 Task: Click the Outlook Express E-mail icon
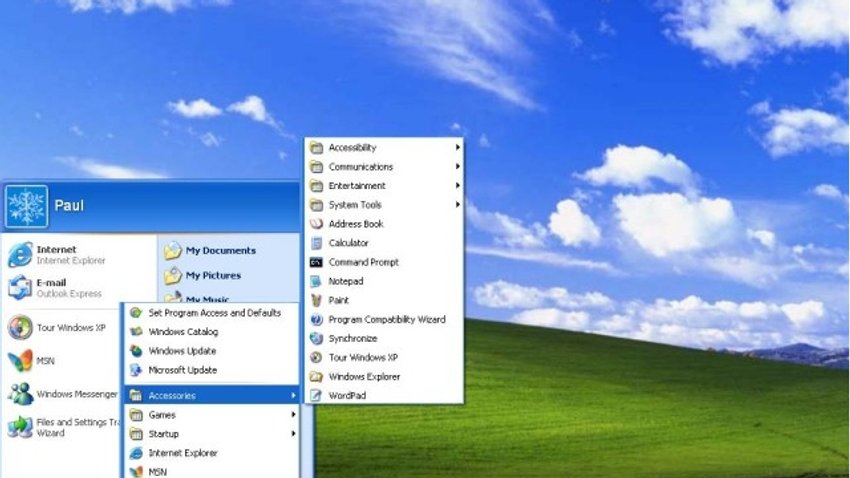click(x=20, y=287)
